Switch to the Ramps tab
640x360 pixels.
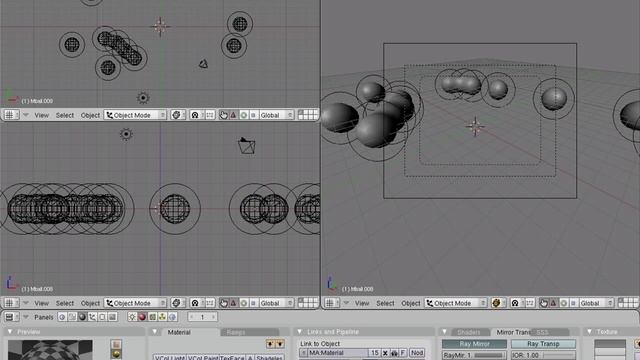(x=249, y=332)
